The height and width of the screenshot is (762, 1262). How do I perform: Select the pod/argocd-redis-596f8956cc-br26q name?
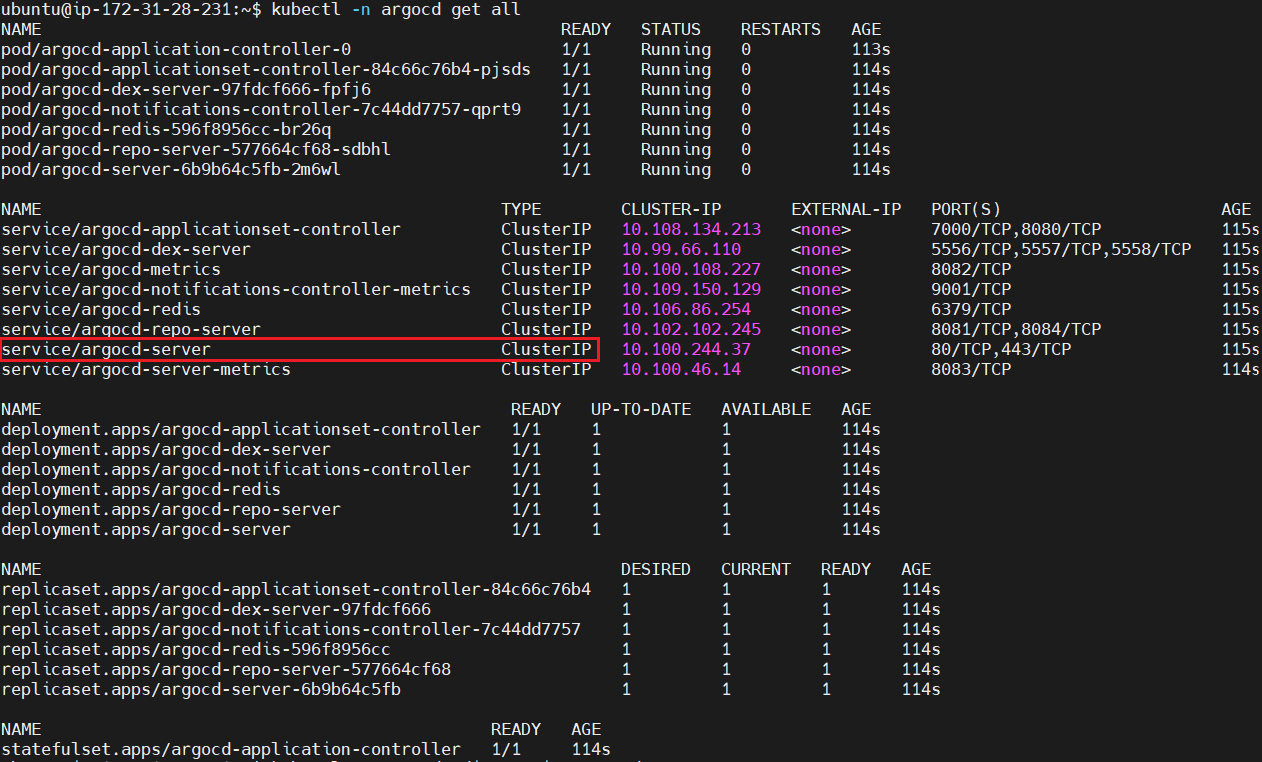(x=166, y=129)
